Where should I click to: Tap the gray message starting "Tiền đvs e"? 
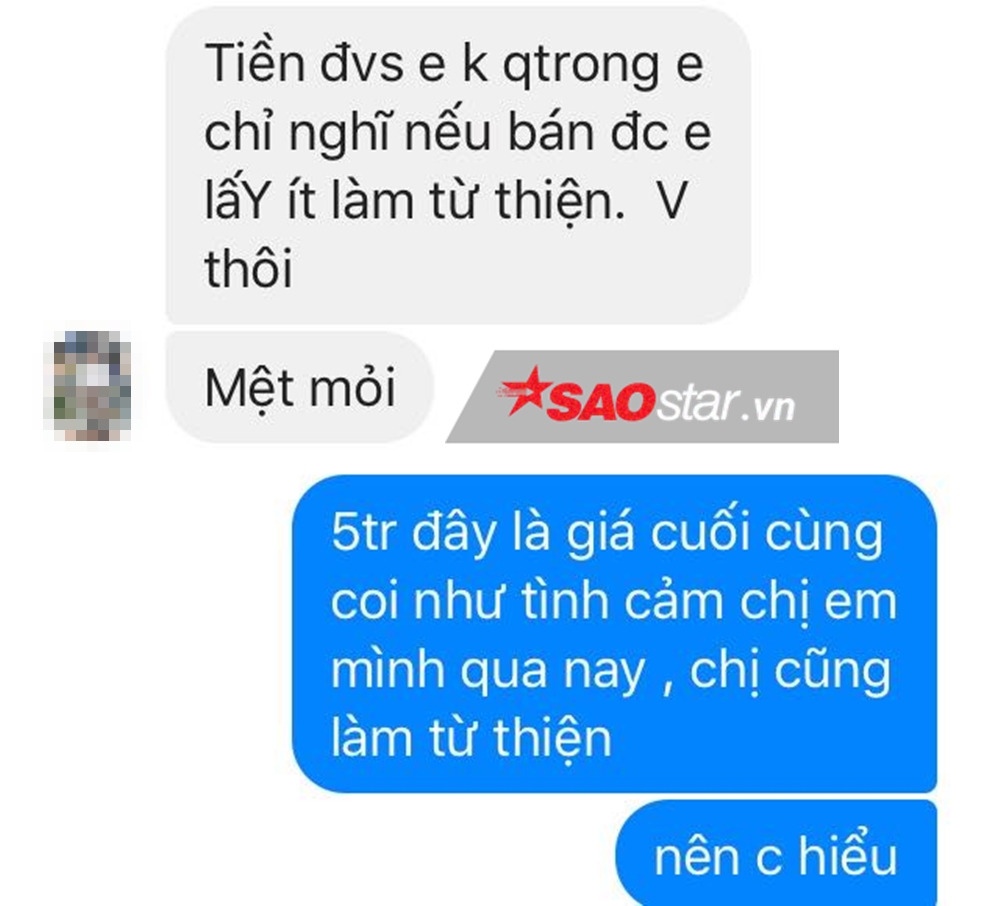click(458, 166)
